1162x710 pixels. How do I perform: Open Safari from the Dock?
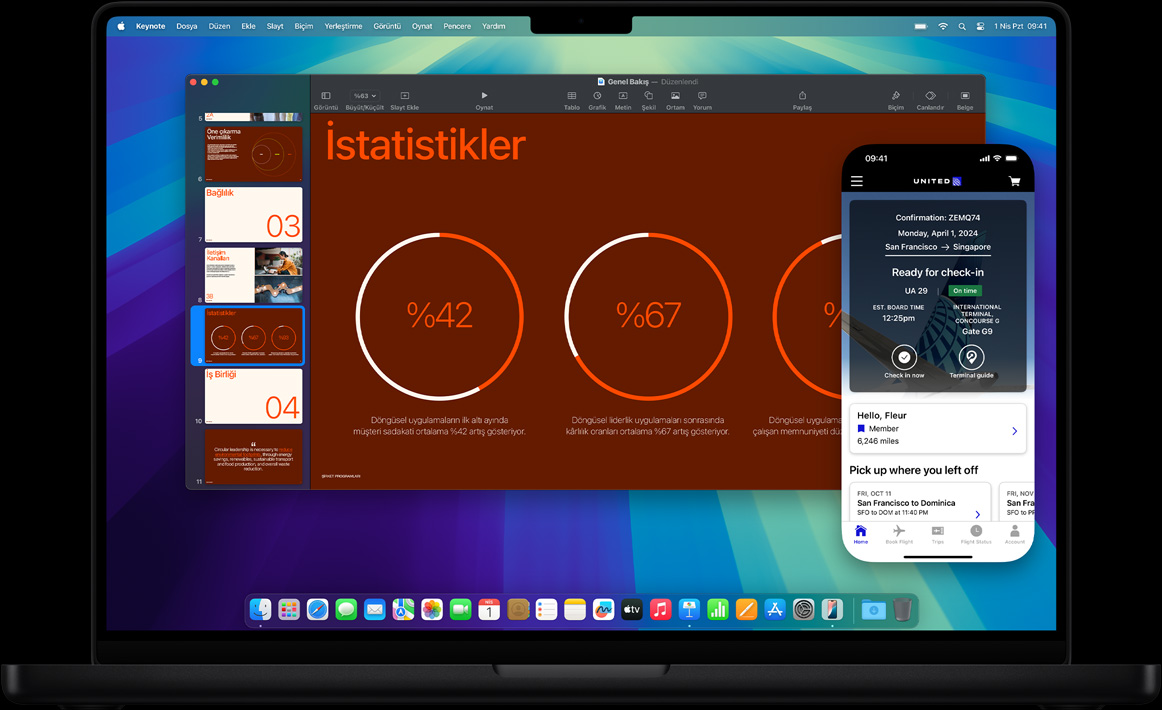(317, 609)
